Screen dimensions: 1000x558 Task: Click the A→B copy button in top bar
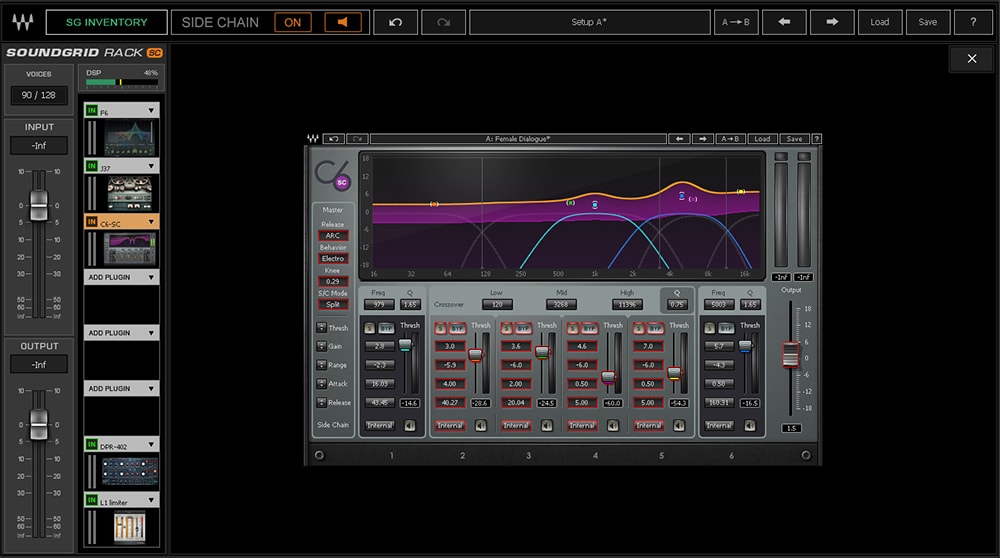737,22
